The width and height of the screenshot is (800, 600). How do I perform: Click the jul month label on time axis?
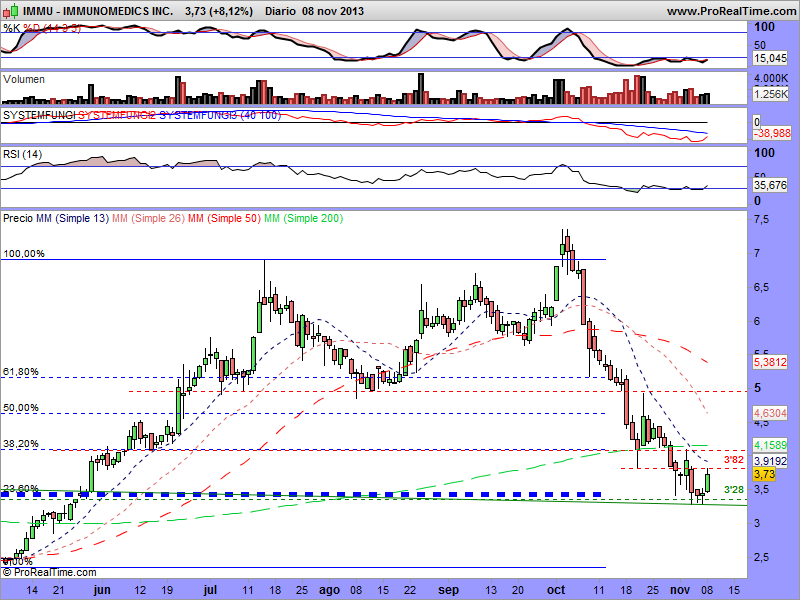pos(210,590)
